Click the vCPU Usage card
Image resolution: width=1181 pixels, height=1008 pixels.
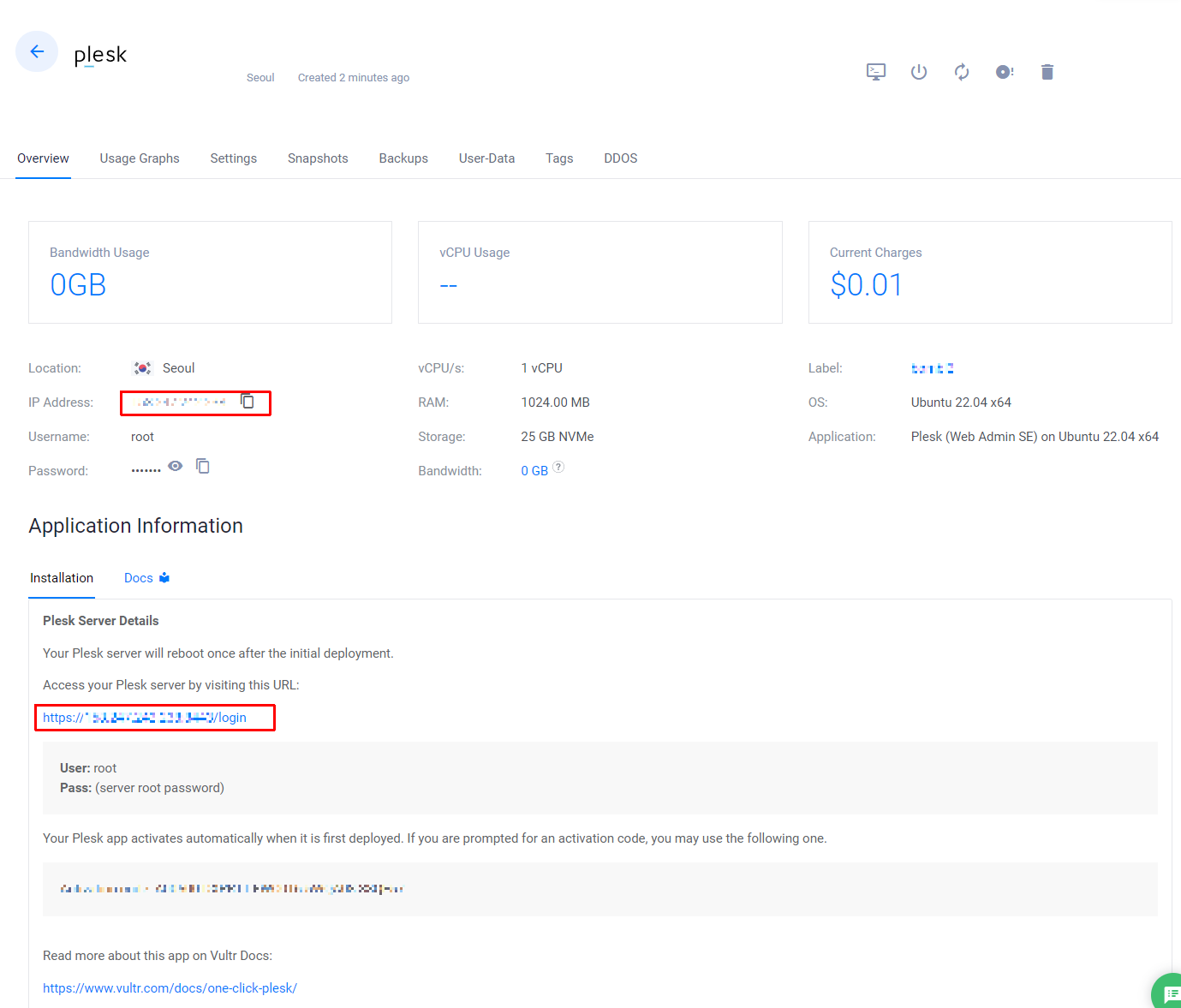[x=599, y=272]
